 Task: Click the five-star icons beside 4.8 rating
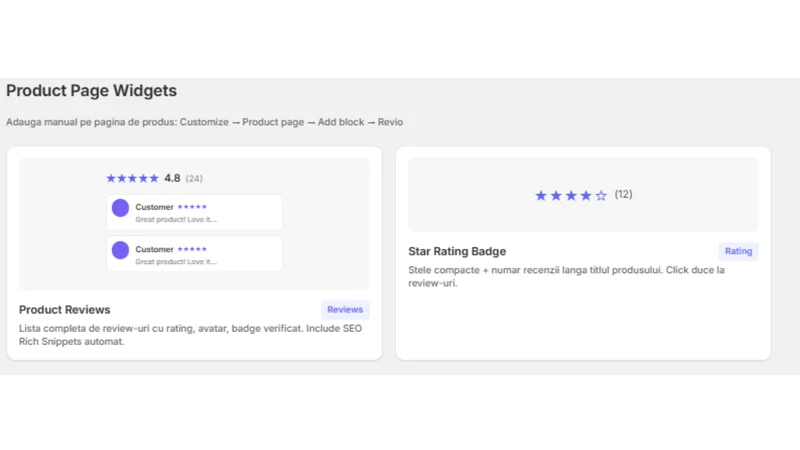[133, 178]
